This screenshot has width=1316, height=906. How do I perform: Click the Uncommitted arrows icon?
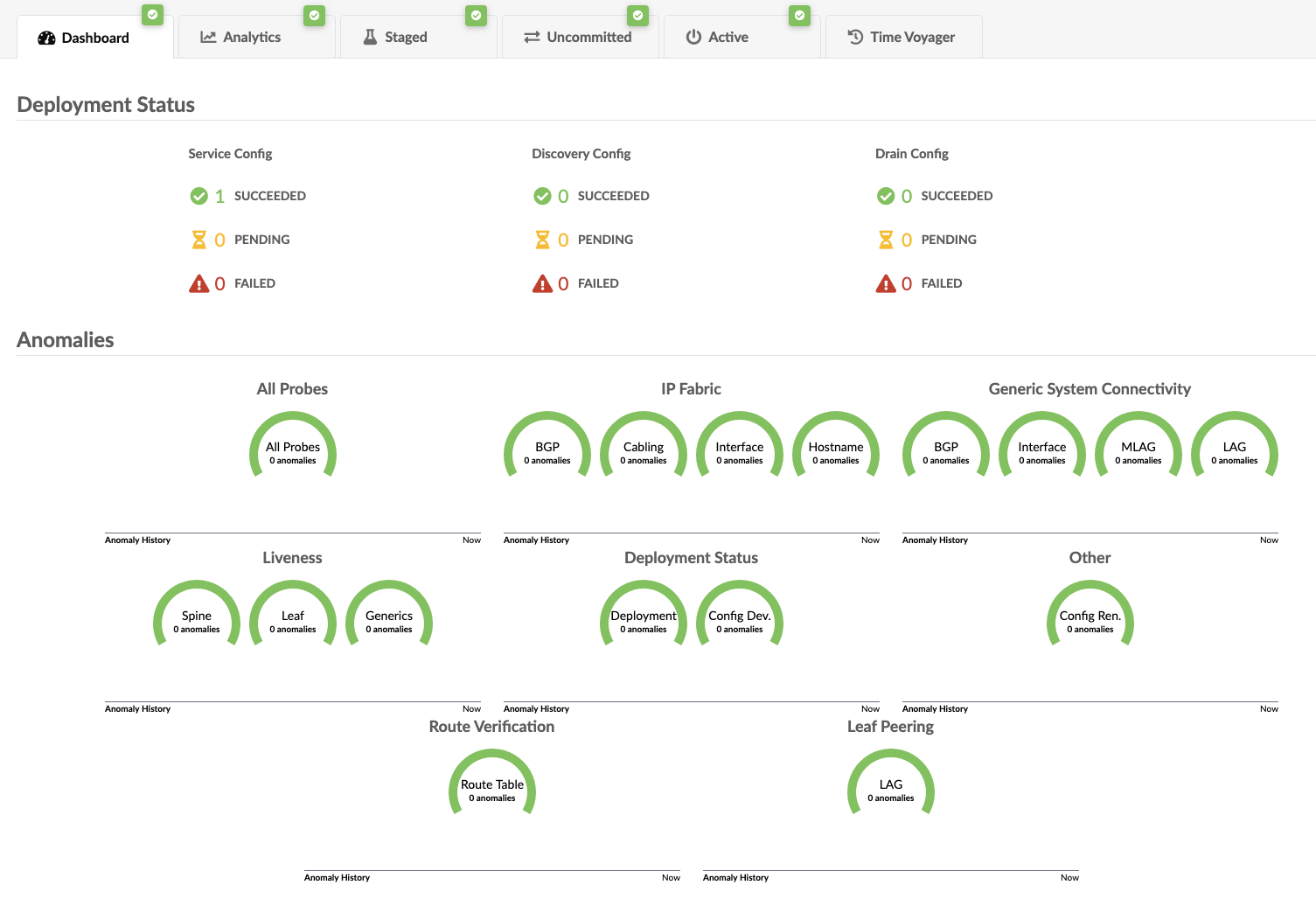coord(532,37)
